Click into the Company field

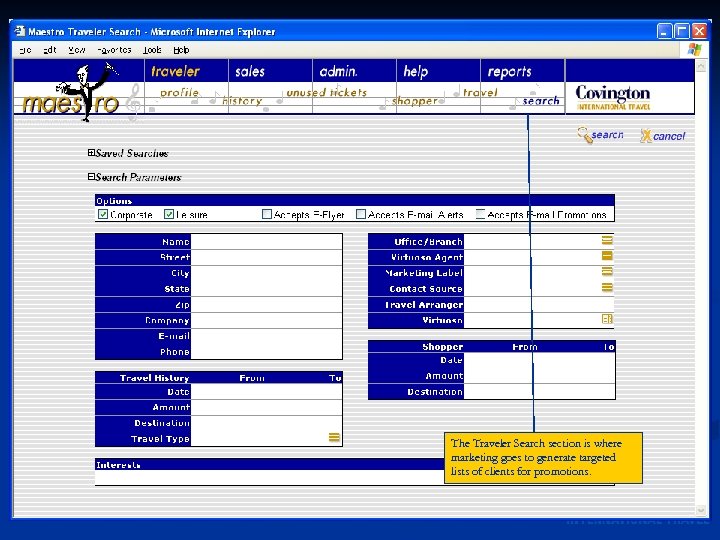pyautogui.click(x=266, y=320)
